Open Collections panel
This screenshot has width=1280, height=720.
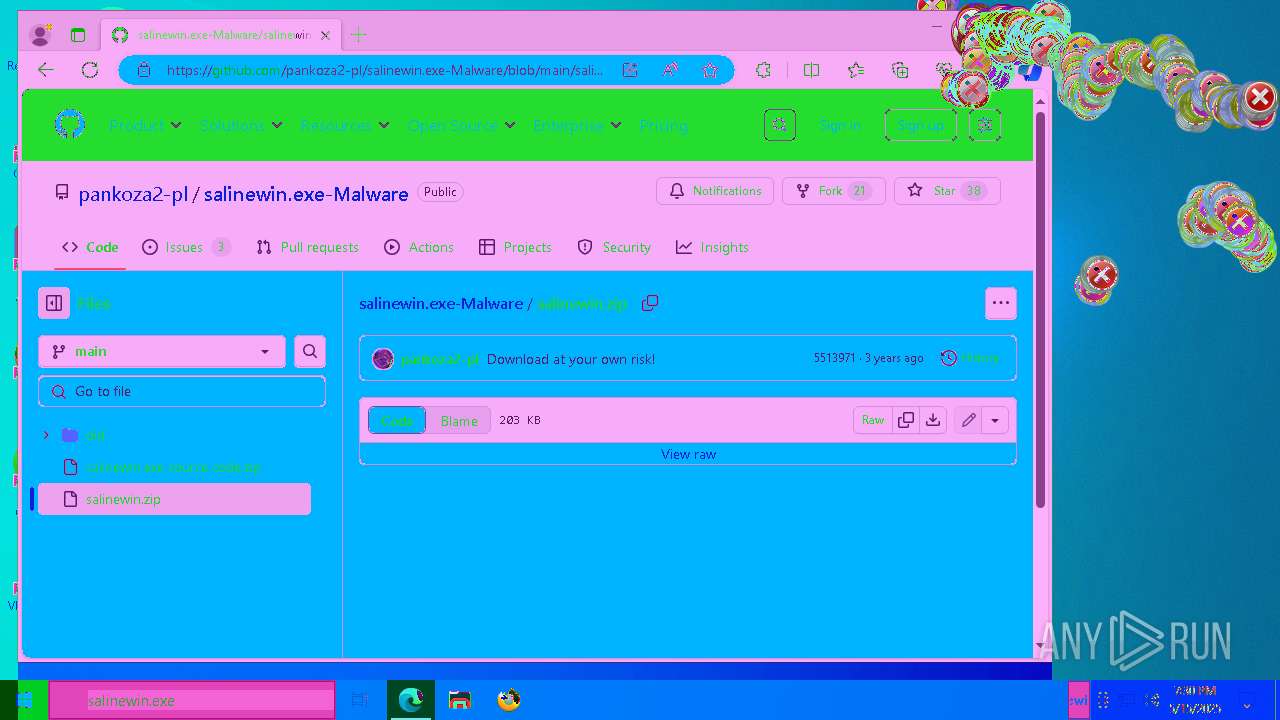[x=900, y=70]
